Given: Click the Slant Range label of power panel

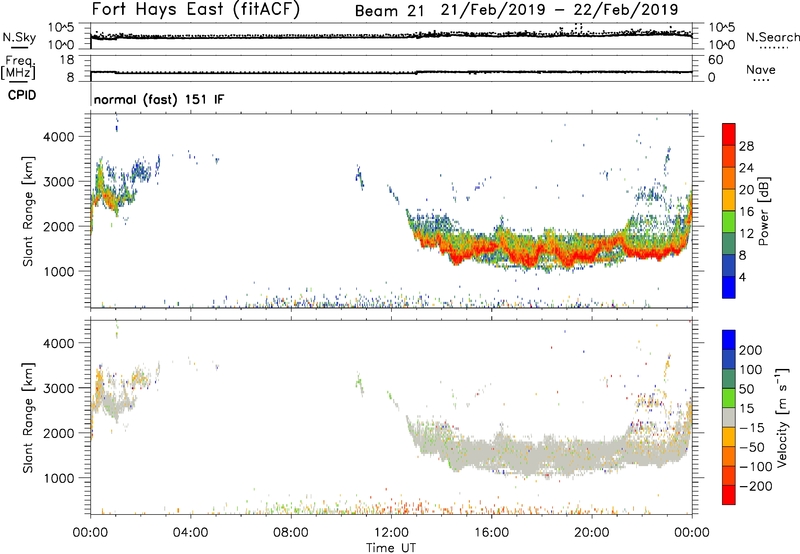Looking at the screenshot, I should (28, 211).
